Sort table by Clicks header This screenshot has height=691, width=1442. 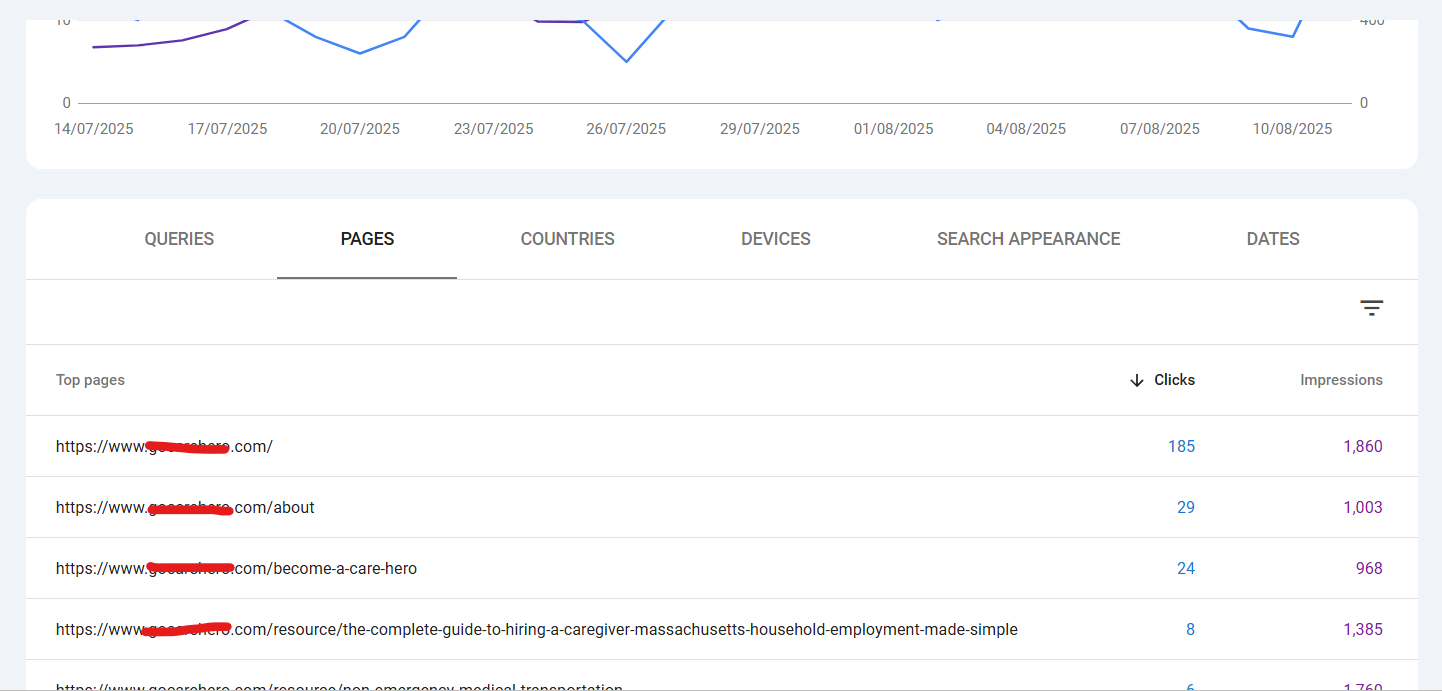(x=1174, y=380)
